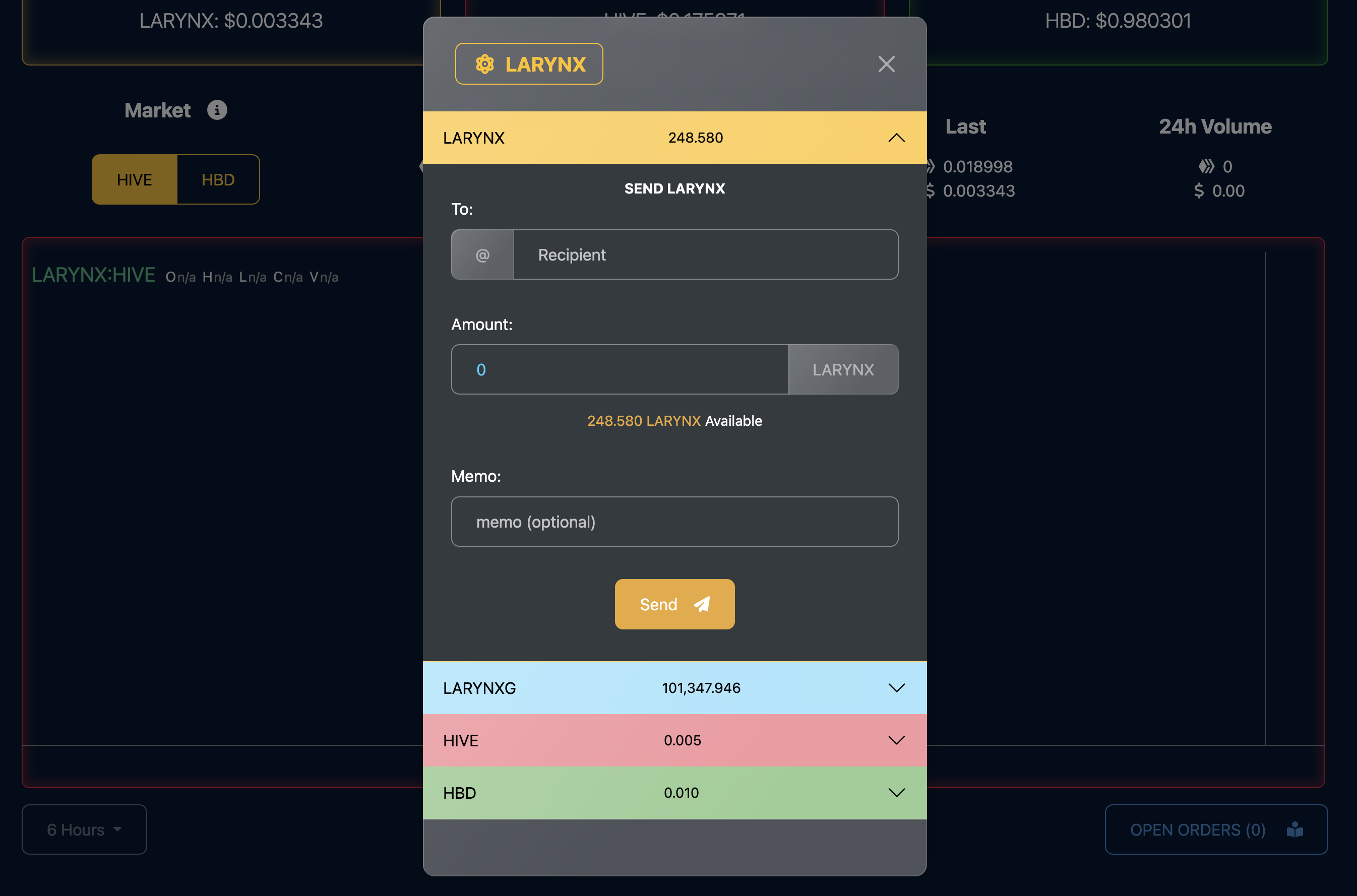This screenshot has height=896, width=1357.
Task: Click the Send button to transfer LARYNX
Action: tap(675, 604)
